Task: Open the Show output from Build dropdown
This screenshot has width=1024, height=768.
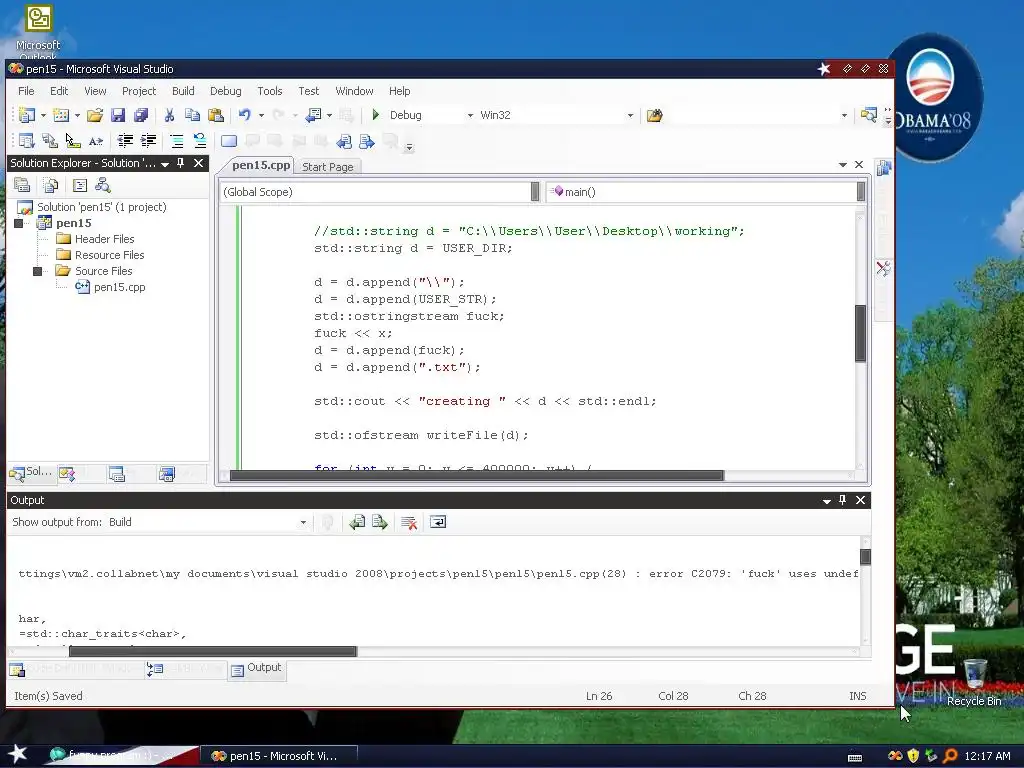Action: (x=303, y=522)
